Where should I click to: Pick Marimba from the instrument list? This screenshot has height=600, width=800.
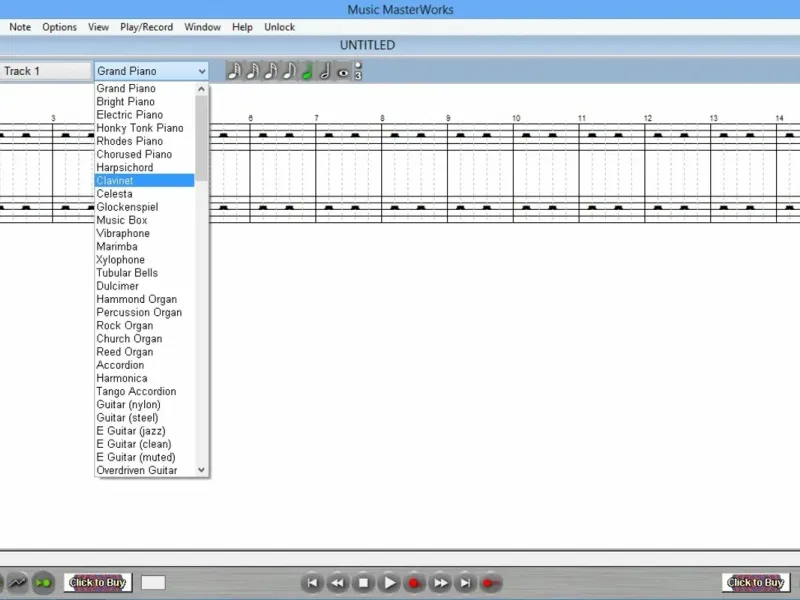tap(144, 246)
